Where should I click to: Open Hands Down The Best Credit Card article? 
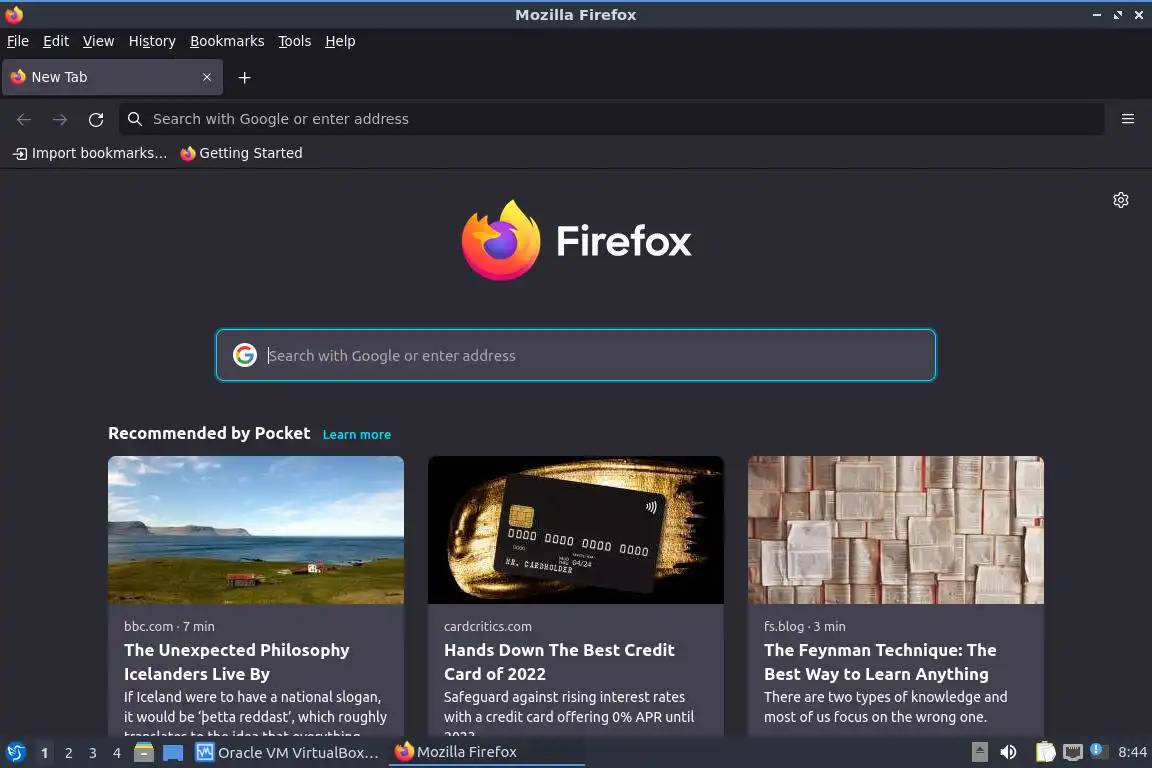pos(559,662)
